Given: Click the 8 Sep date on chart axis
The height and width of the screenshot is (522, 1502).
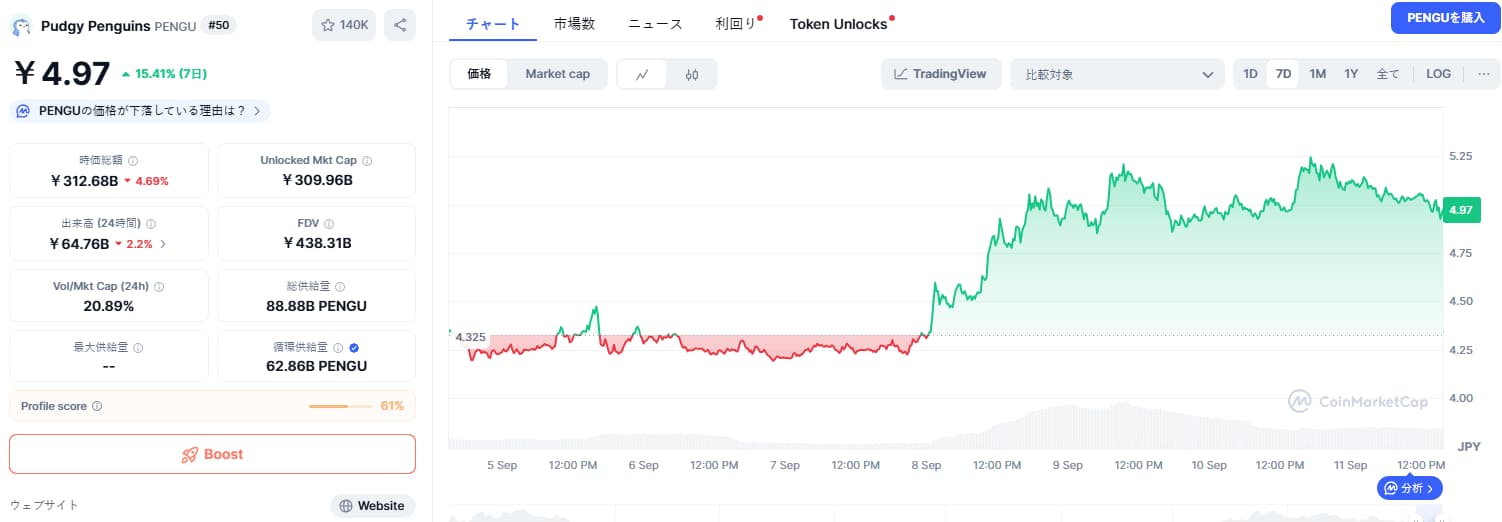Looking at the screenshot, I should (x=926, y=466).
